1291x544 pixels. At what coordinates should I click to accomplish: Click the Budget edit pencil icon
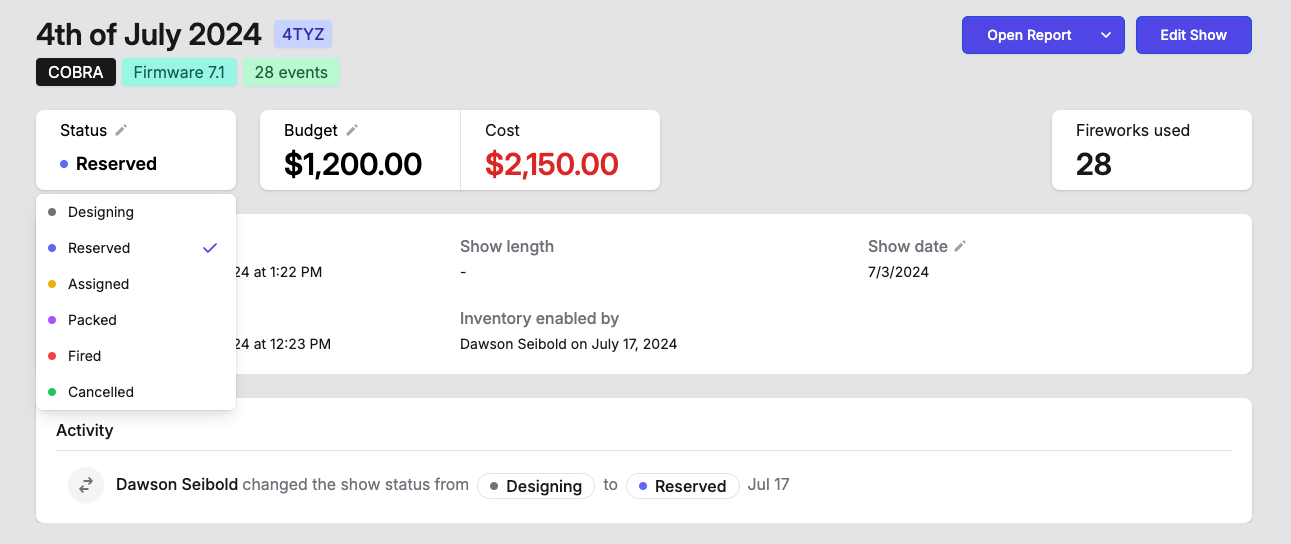click(352, 130)
